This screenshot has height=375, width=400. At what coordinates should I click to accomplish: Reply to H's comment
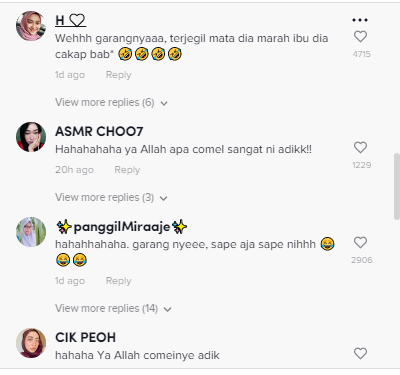pos(118,75)
